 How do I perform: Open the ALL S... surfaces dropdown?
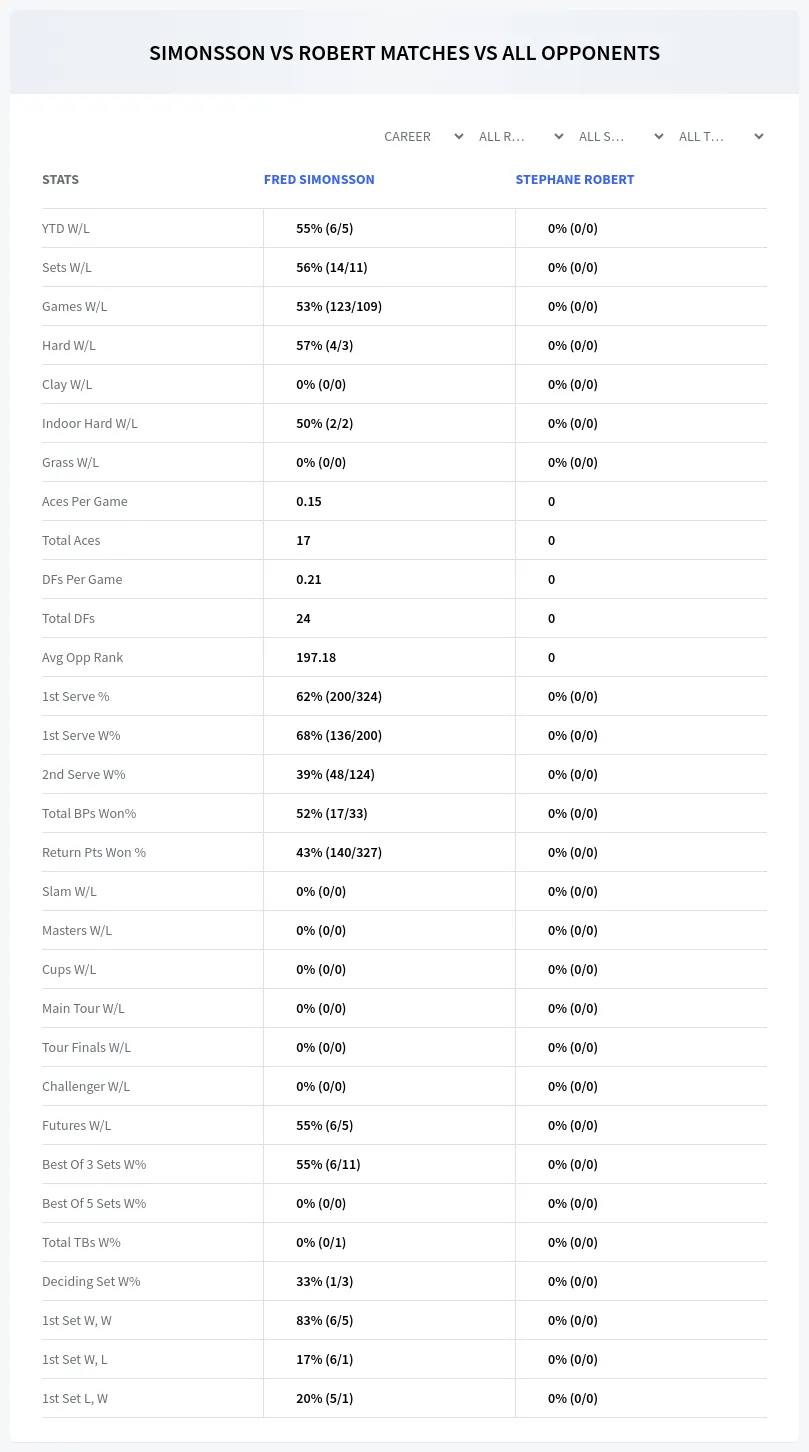(620, 136)
